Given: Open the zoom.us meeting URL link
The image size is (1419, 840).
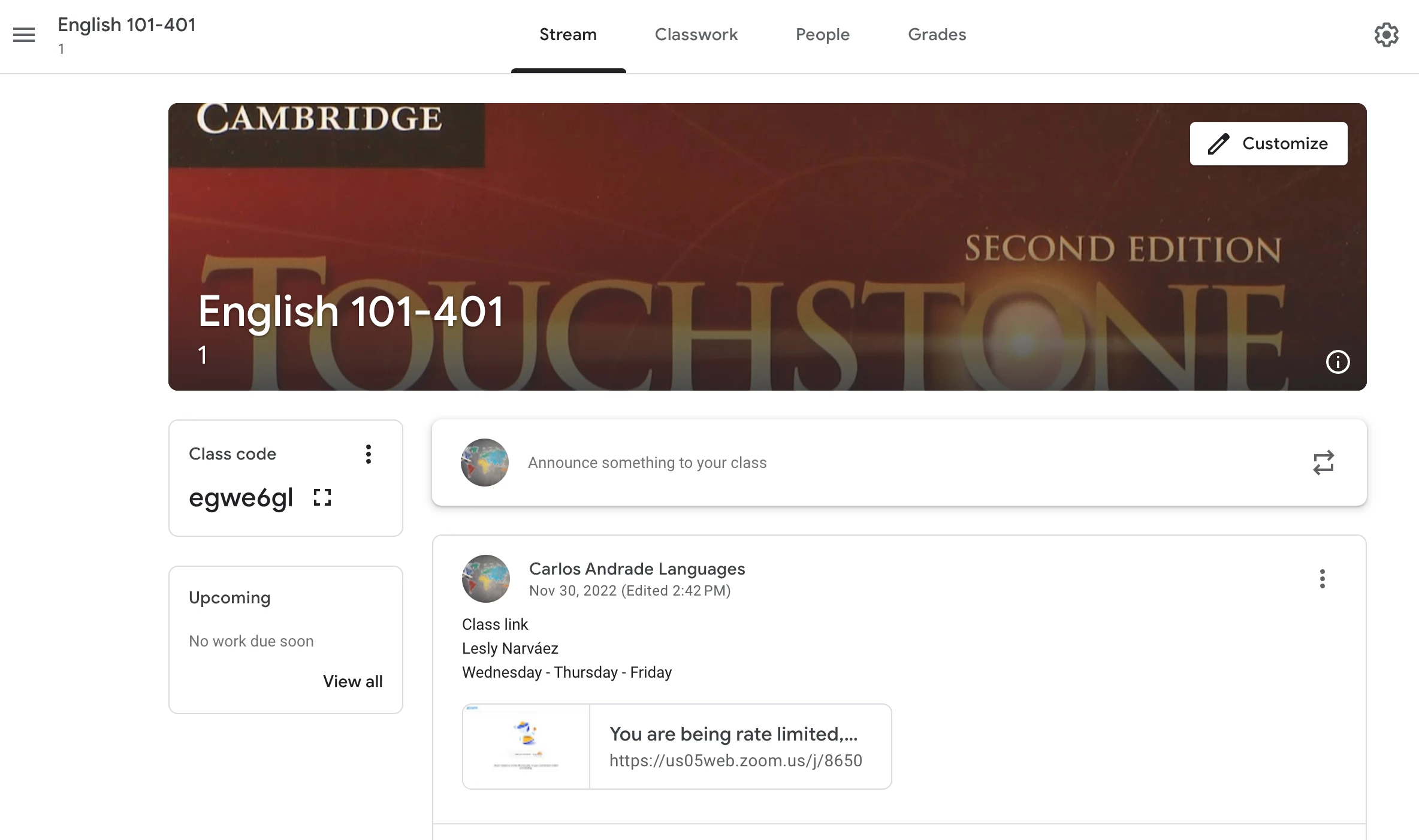Looking at the screenshot, I should pyautogui.click(x=735, y=760).
